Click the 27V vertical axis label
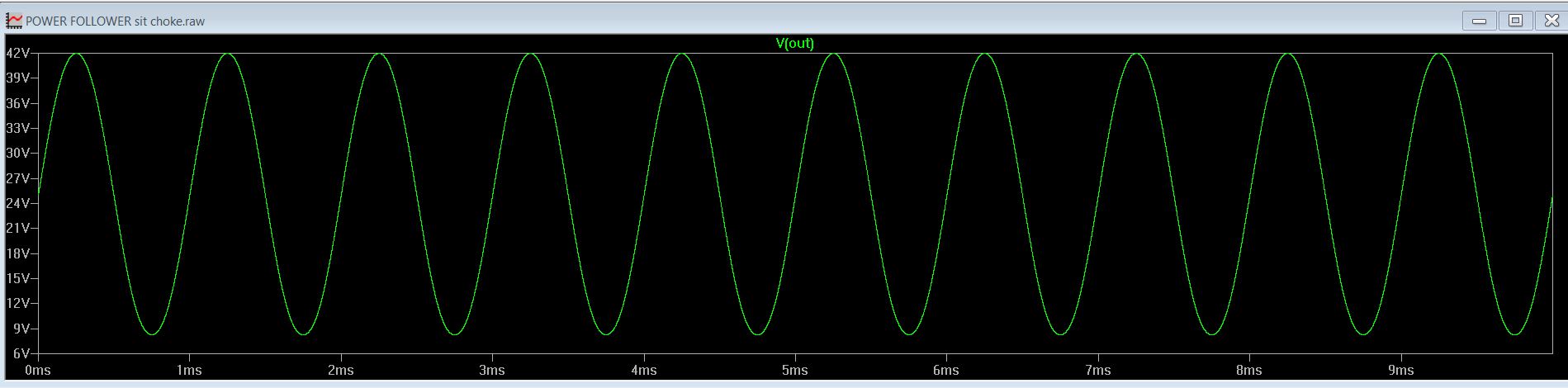The width and height of the screenshot is (1568, 388). (18, 178)
